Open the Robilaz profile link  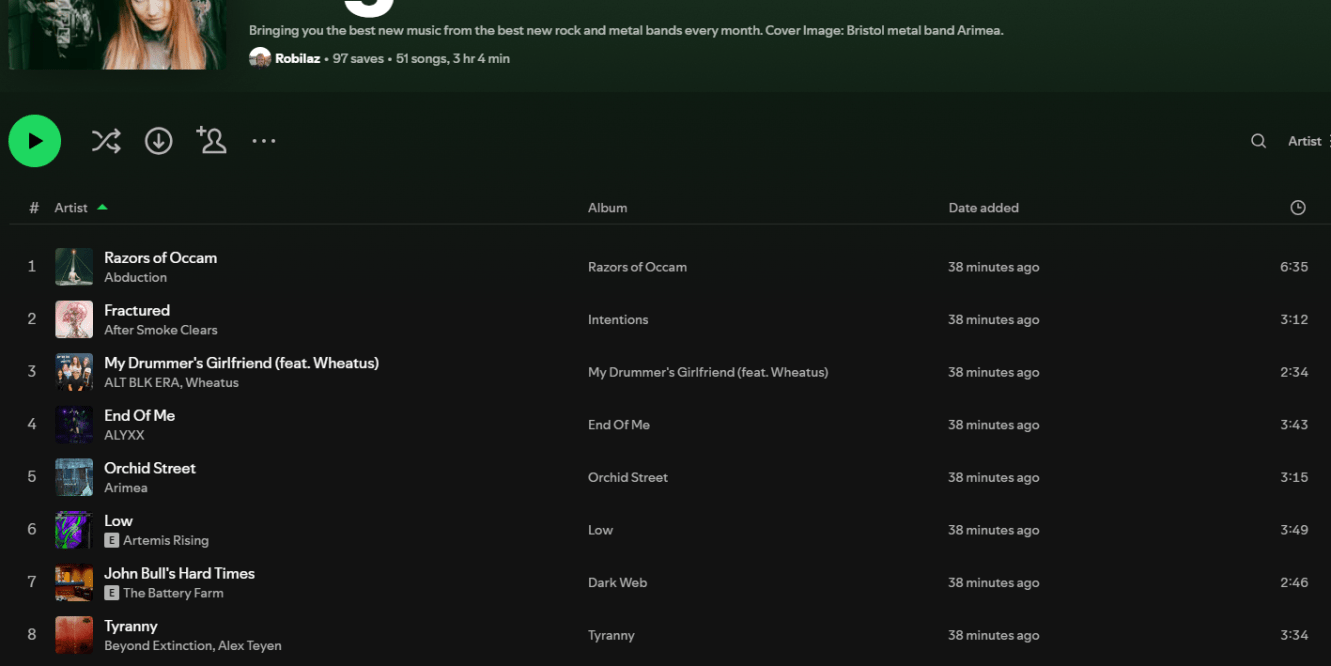tap(297, 59)
